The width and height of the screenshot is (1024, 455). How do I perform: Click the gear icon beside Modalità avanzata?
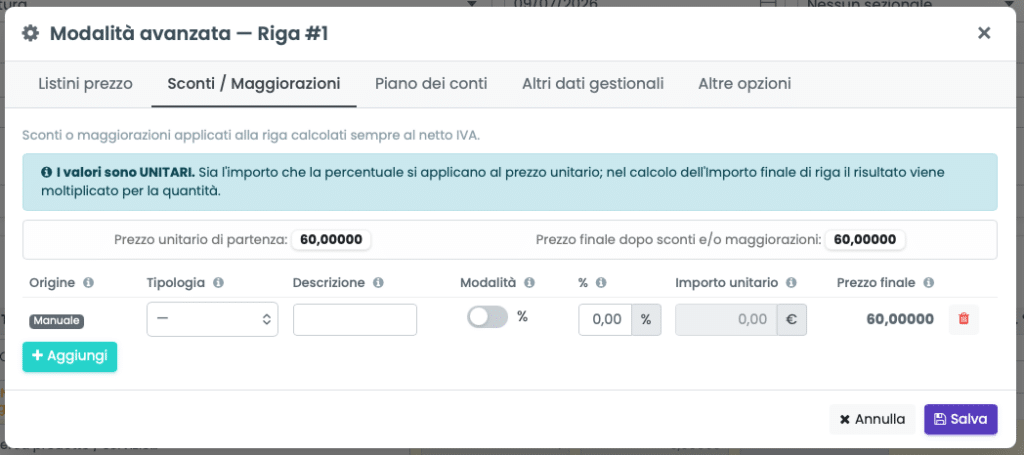[31, 33]
